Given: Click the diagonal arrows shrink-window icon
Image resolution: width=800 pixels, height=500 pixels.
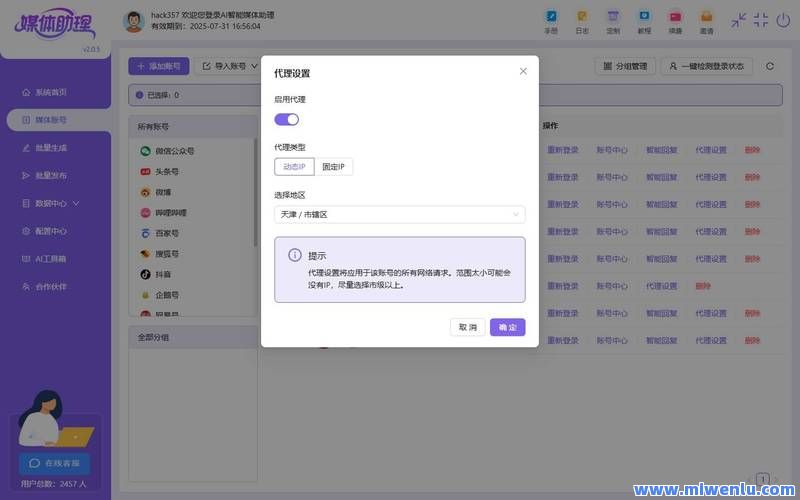Looking at the screenshot, I should point(738,20).
